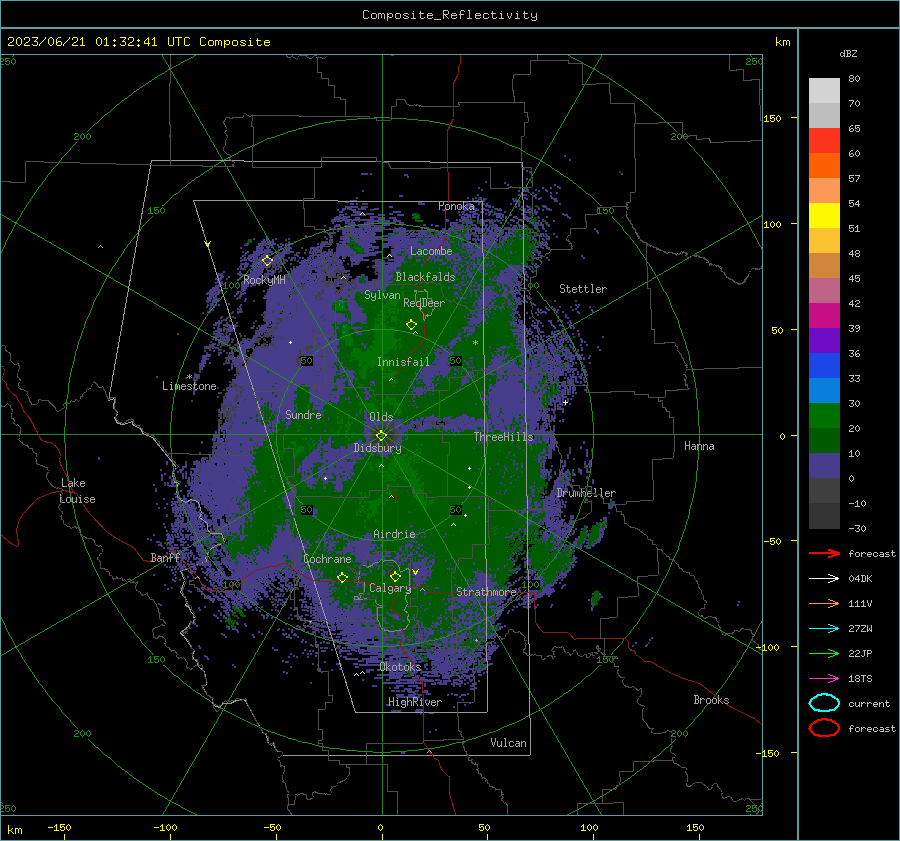Screen dimensions: 900x841
Task: Click the 18TS legend label text
Action: [860, 679]
